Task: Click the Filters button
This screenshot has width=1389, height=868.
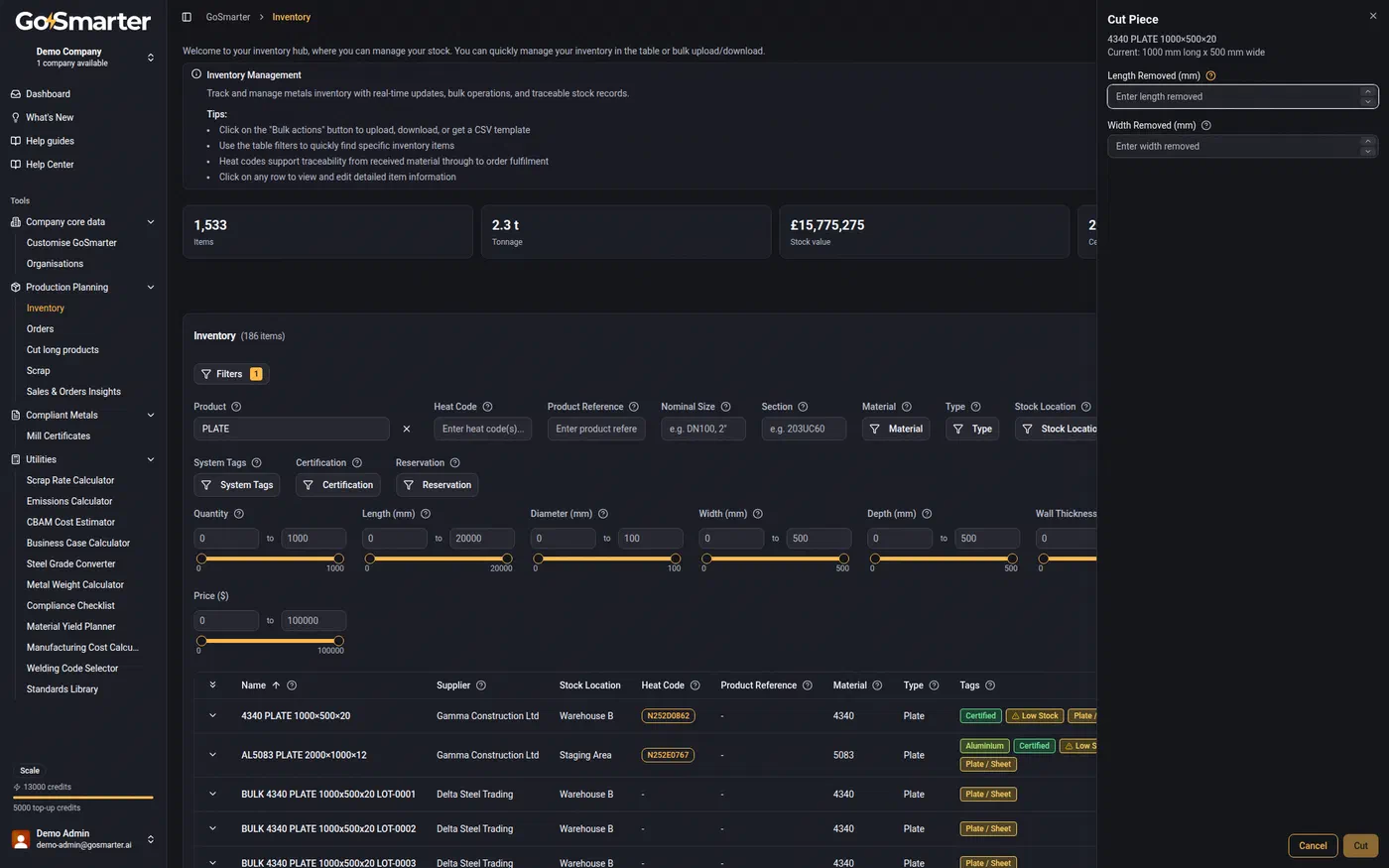Action: (x=231, y=374)
